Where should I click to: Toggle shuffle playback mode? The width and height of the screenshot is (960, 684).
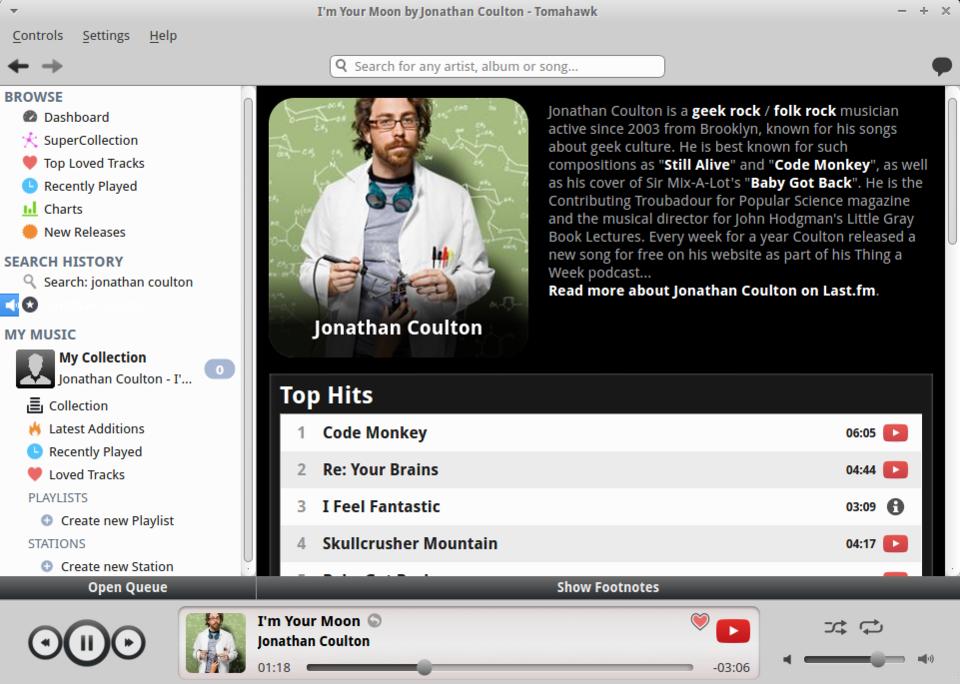[835, 627]
